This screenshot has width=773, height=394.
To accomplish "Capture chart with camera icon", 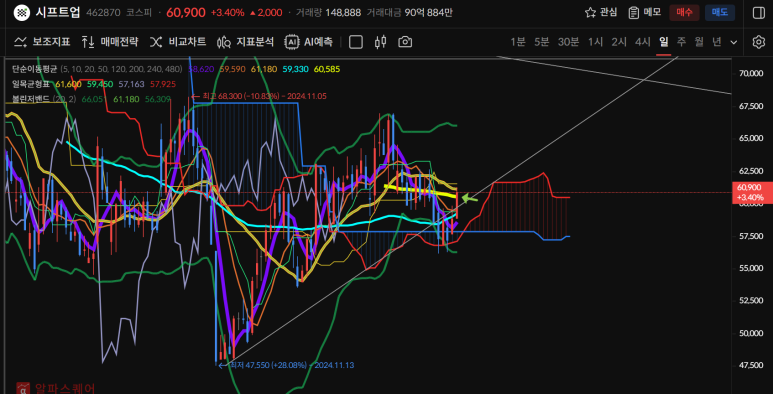I will point(405,42).
